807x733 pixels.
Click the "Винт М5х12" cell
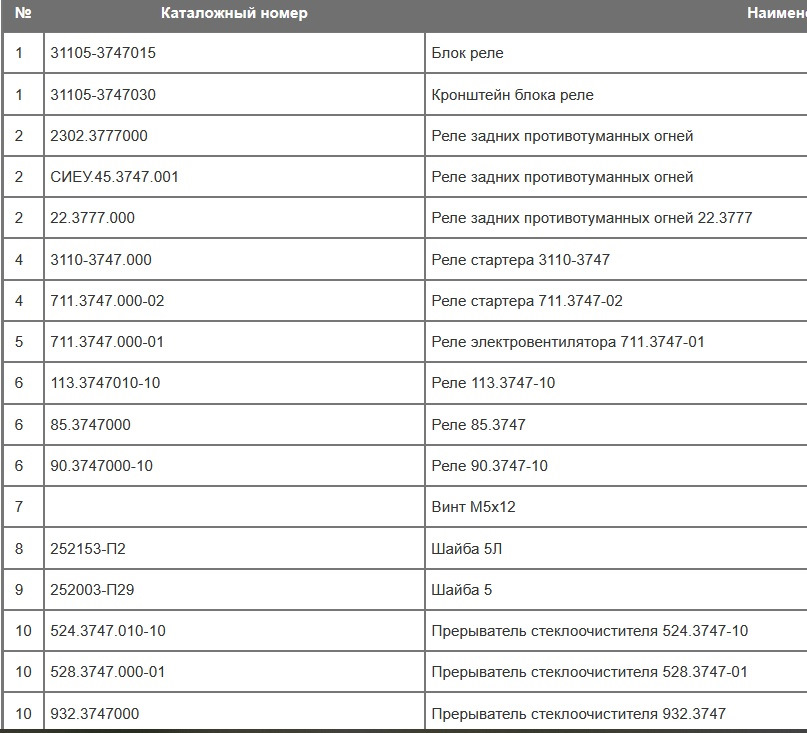point(473,507)
